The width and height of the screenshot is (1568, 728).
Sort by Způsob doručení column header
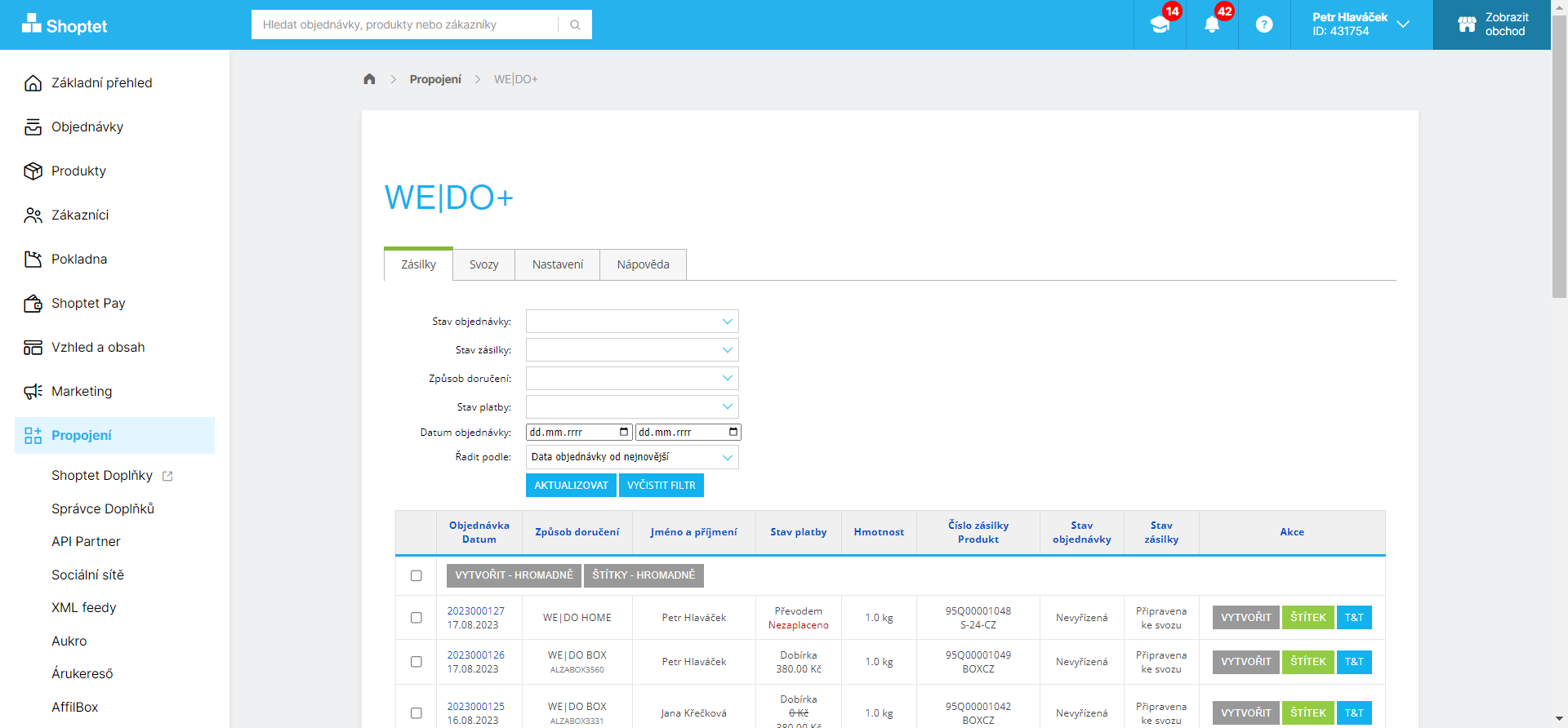coord(577,532)
